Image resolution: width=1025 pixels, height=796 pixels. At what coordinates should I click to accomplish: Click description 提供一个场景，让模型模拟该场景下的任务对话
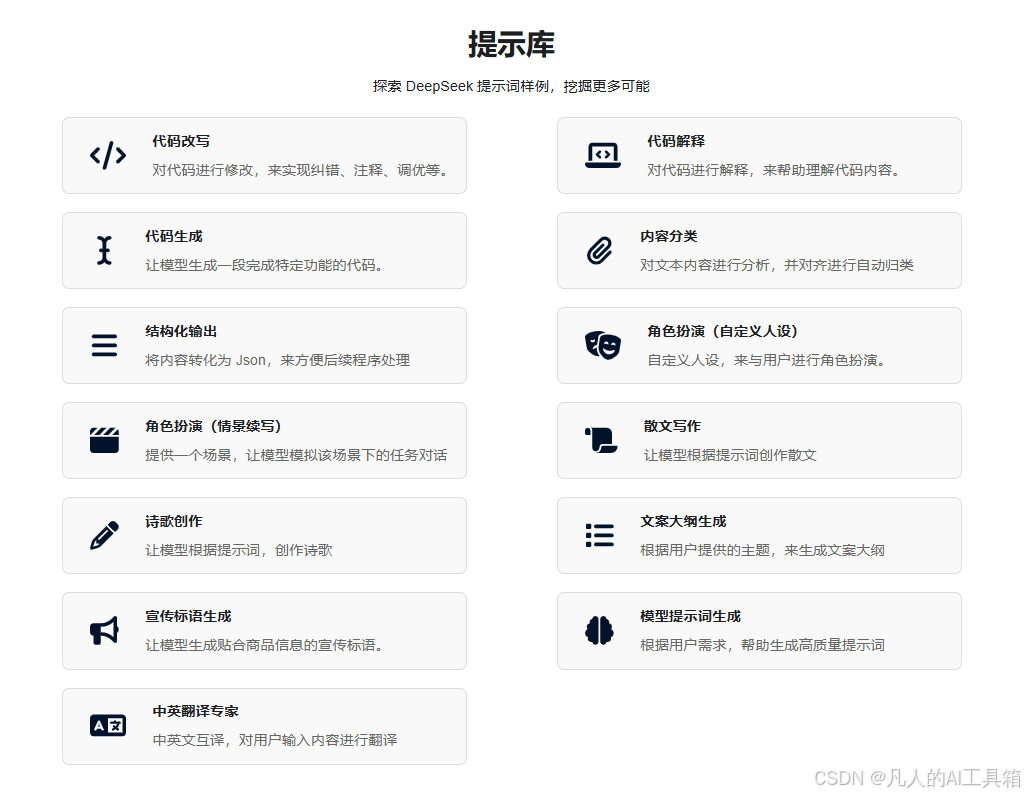coord(296,456)
